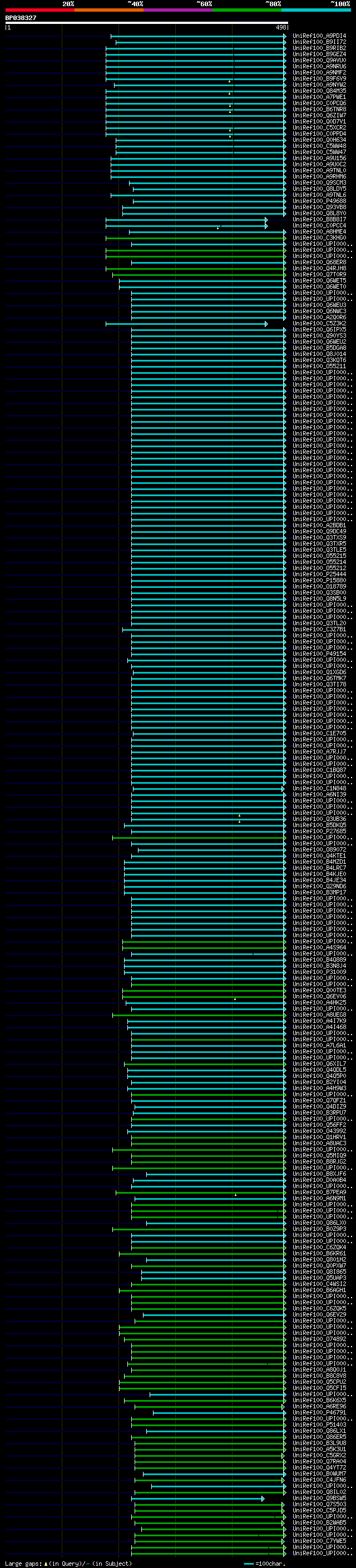Select the UniRef100_A9NRU6 label

[319, 66]
